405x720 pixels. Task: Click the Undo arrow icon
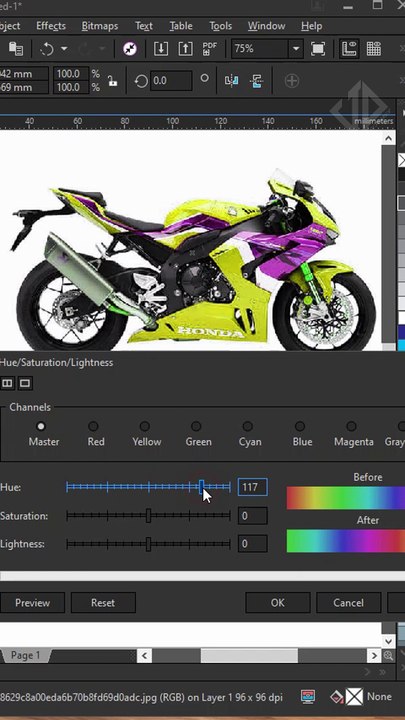[x=47, y=49]
